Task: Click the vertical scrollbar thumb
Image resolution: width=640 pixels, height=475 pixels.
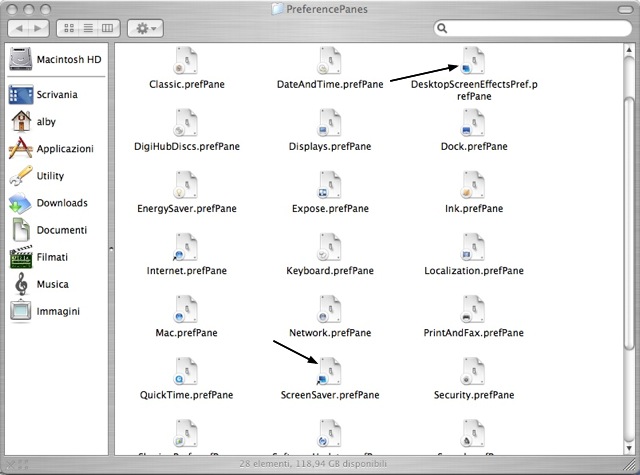Action: coord(629,223)
